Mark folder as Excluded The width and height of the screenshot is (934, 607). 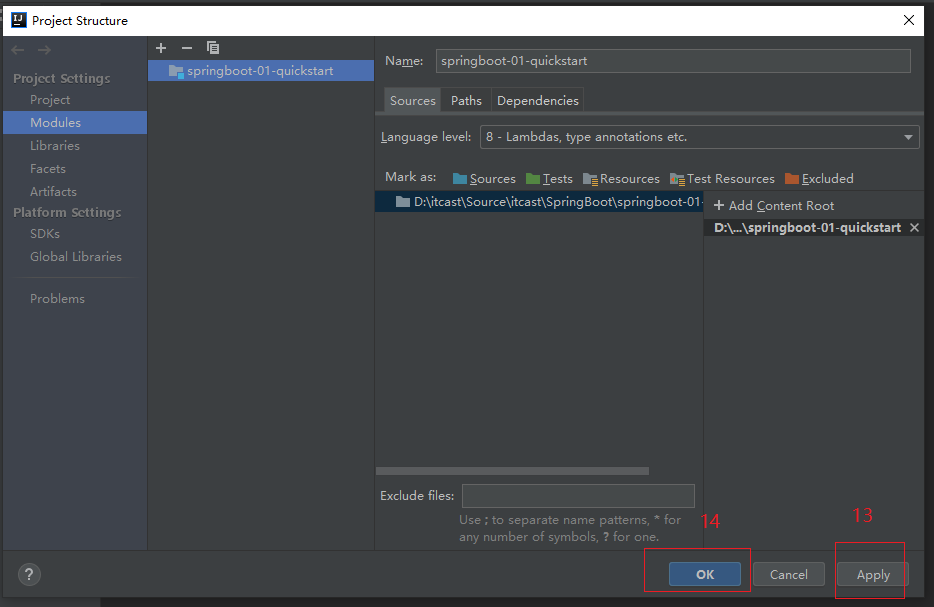[x=819, y=179]
